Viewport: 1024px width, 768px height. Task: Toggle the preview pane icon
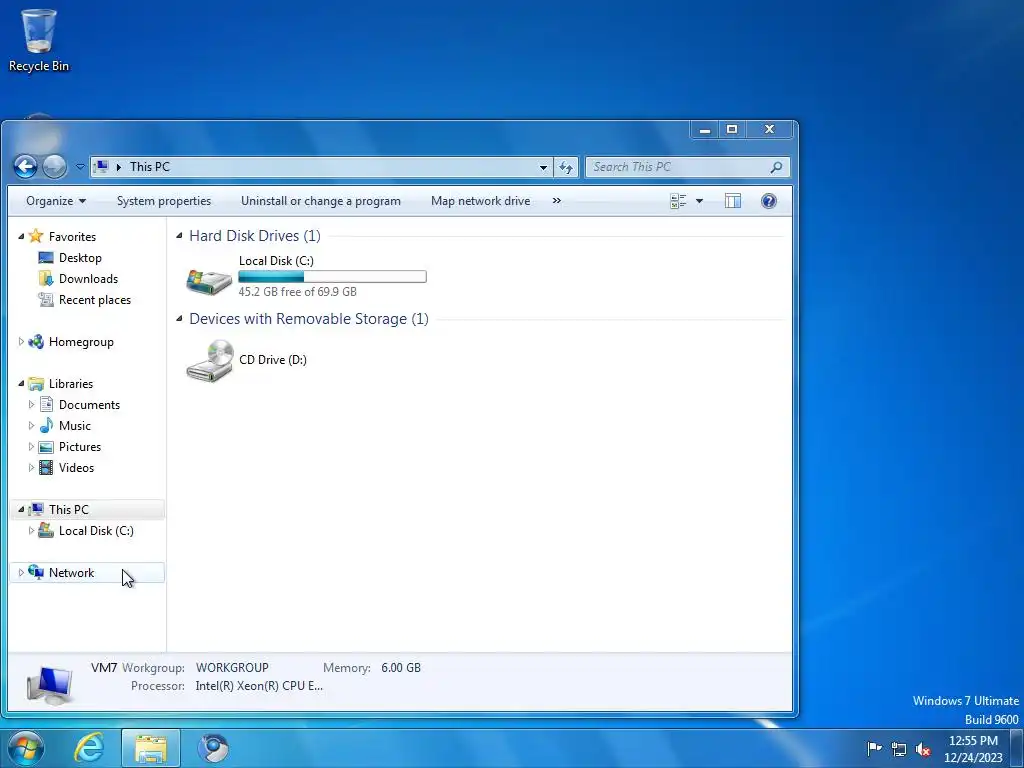click(733, 201)
